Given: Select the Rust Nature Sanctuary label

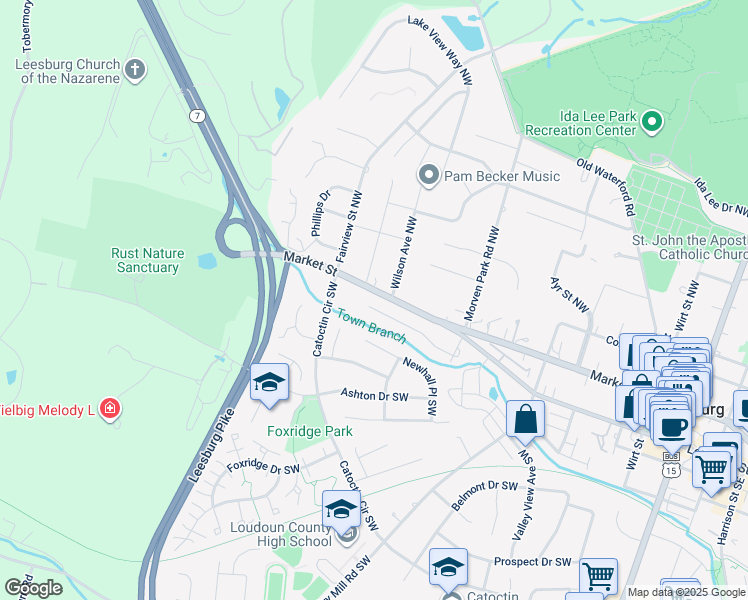Looking at the screenshot, I should click(x=148, y=260).
